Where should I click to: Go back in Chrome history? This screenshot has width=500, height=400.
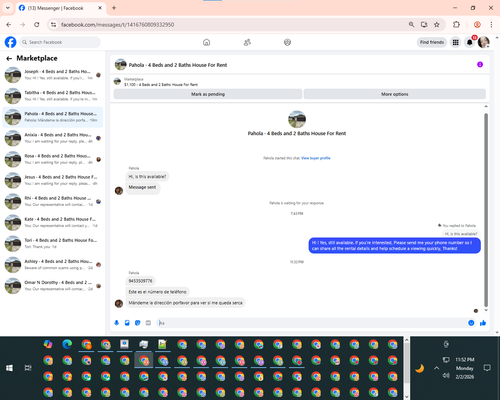click(9, 24)
